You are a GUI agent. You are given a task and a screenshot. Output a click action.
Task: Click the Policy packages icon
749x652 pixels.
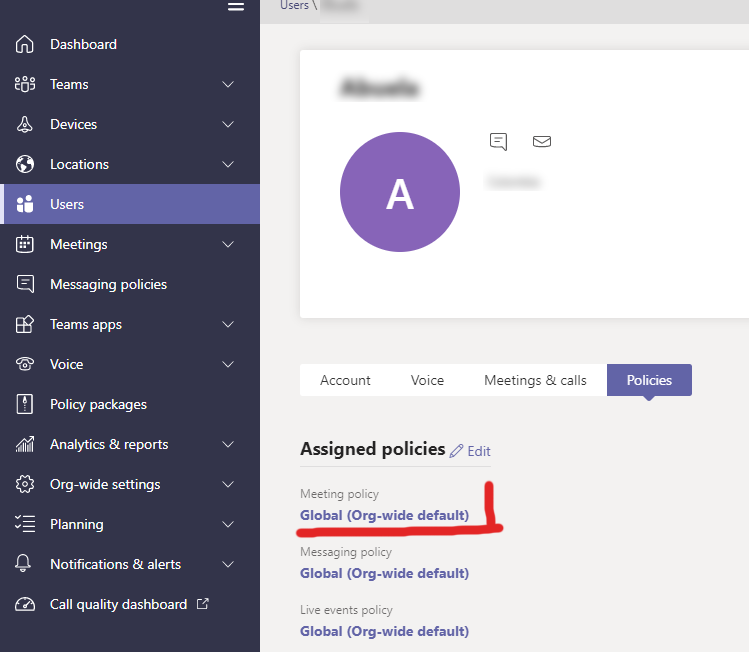pos(24,404)
